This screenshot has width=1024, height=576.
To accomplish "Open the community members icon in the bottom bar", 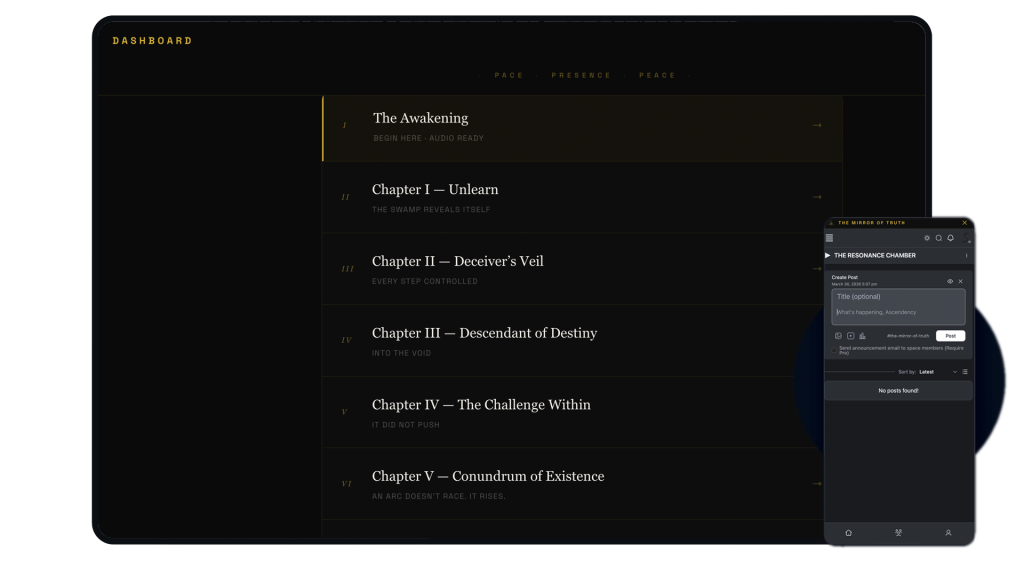I will (898, 533).
